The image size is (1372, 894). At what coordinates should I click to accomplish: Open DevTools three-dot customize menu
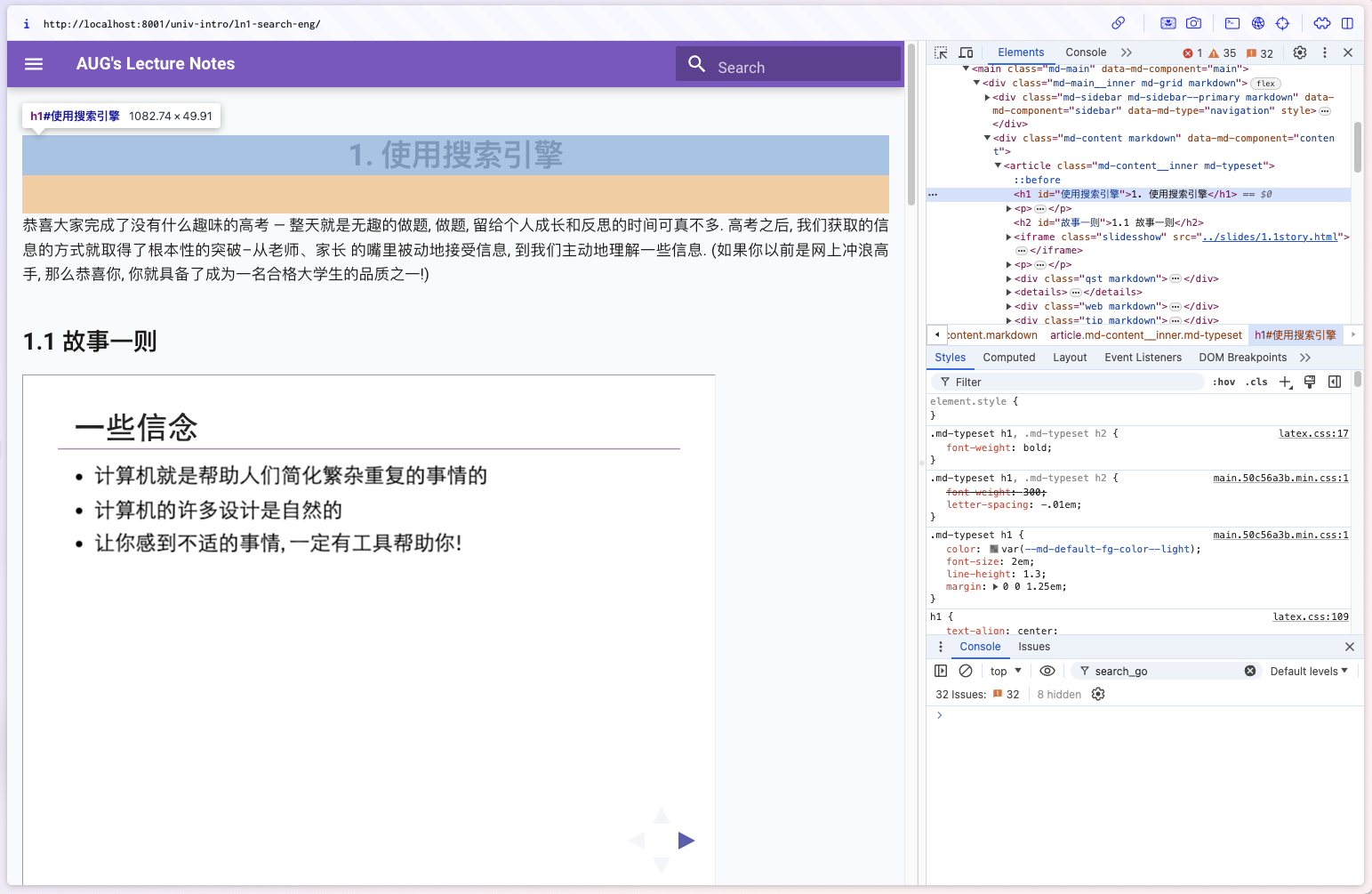[1324, 53]
